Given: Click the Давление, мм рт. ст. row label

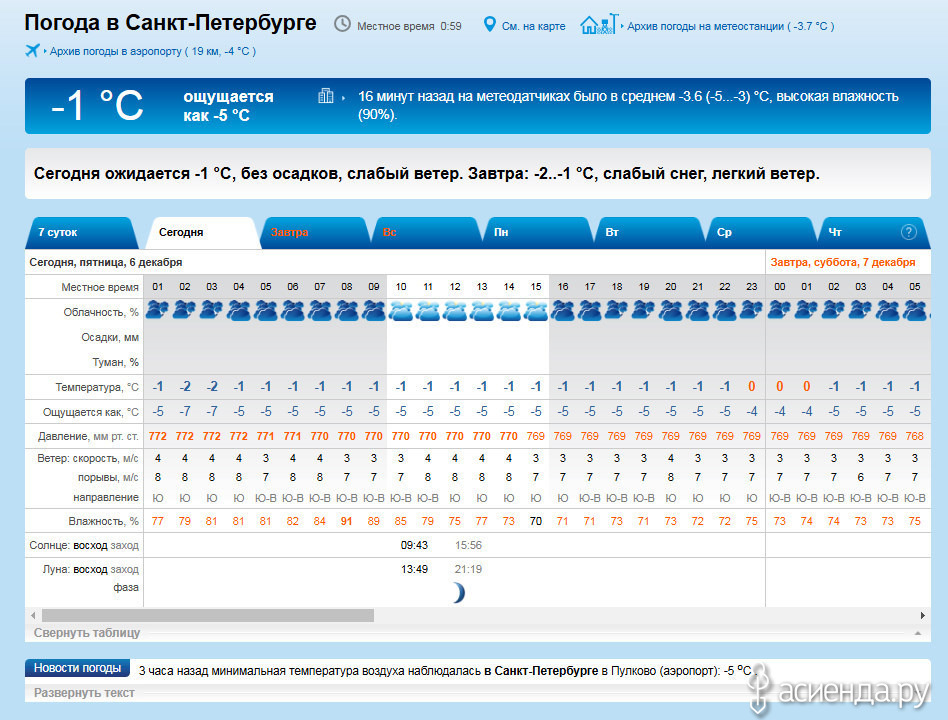Looking at the screenshot, I should coord(88,436).
